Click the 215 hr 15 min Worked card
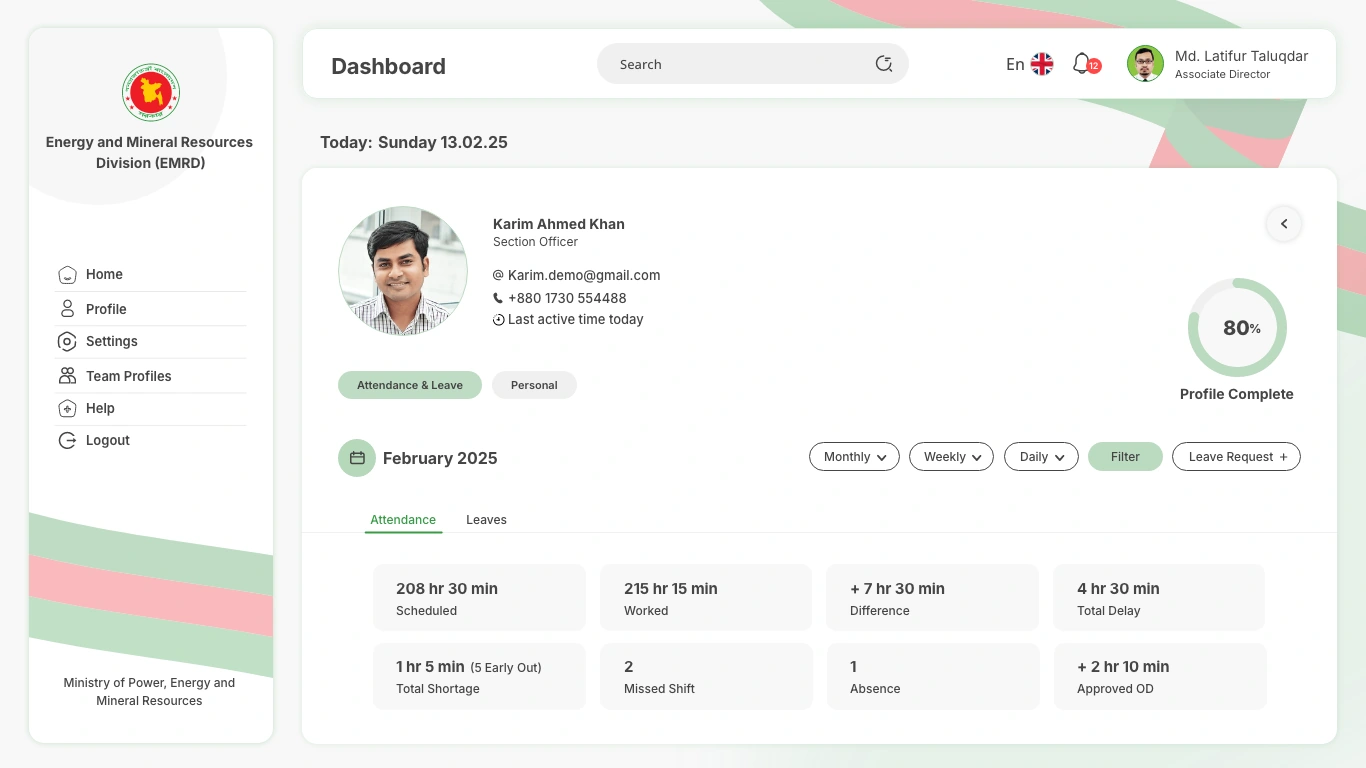This screenshot has height=768, width=1366. 706,598
